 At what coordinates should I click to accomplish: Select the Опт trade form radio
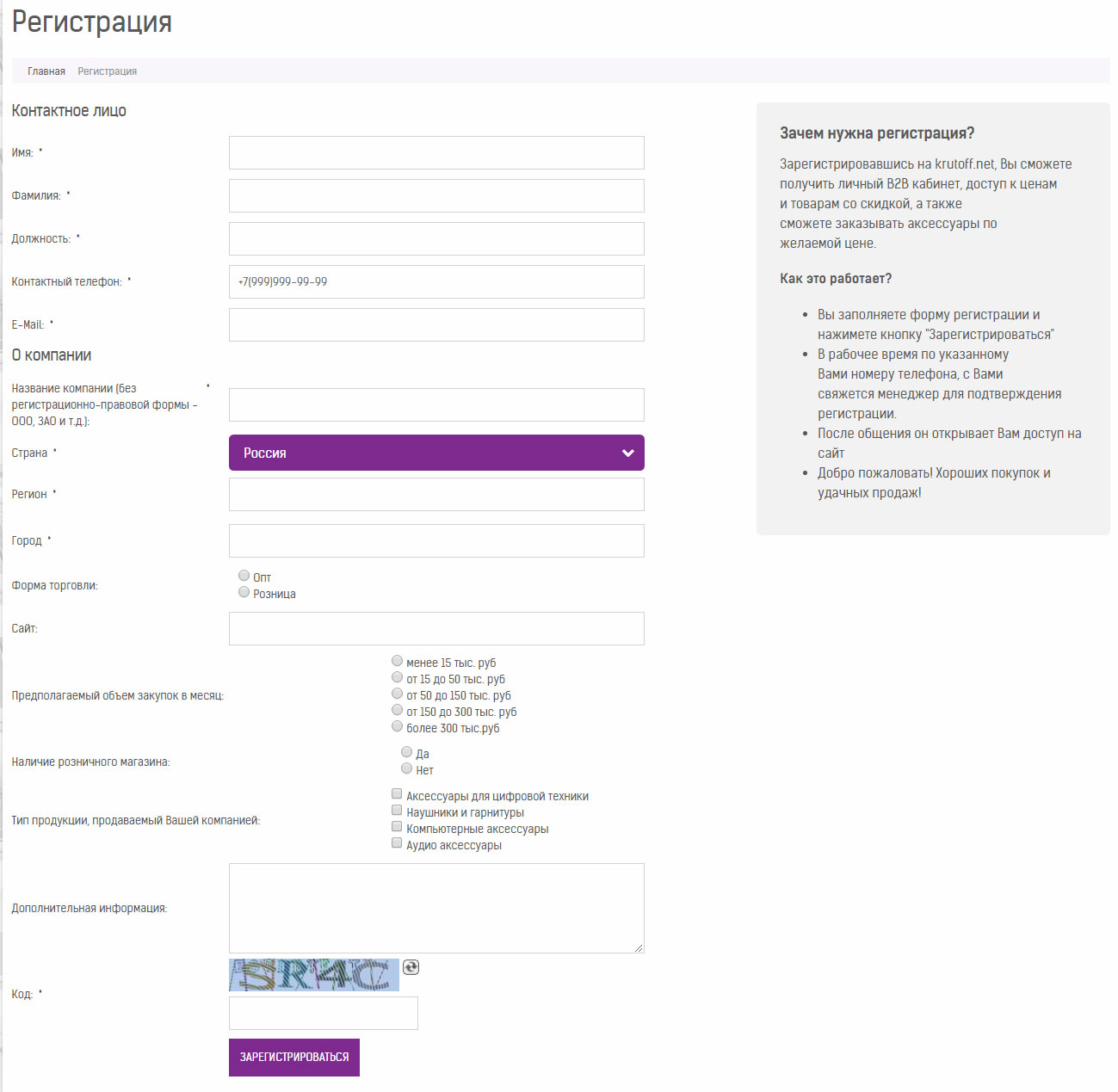[244, 576]
